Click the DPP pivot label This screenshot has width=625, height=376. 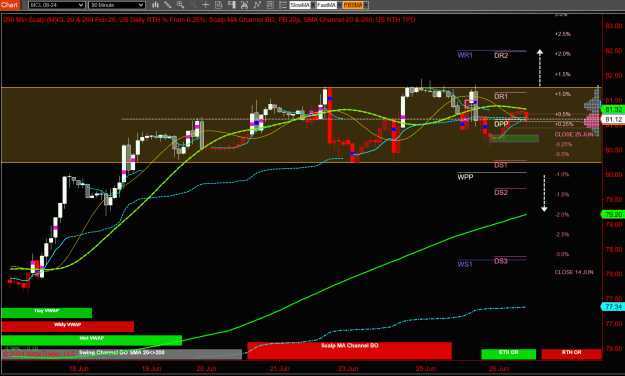501,124
